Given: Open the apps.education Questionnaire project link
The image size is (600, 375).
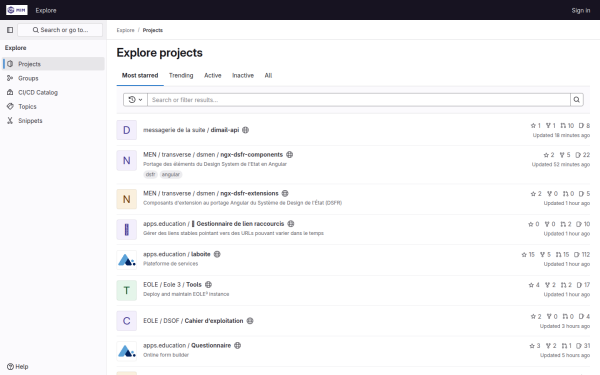Looking at the screenshot, I should [x=187, y=346].
